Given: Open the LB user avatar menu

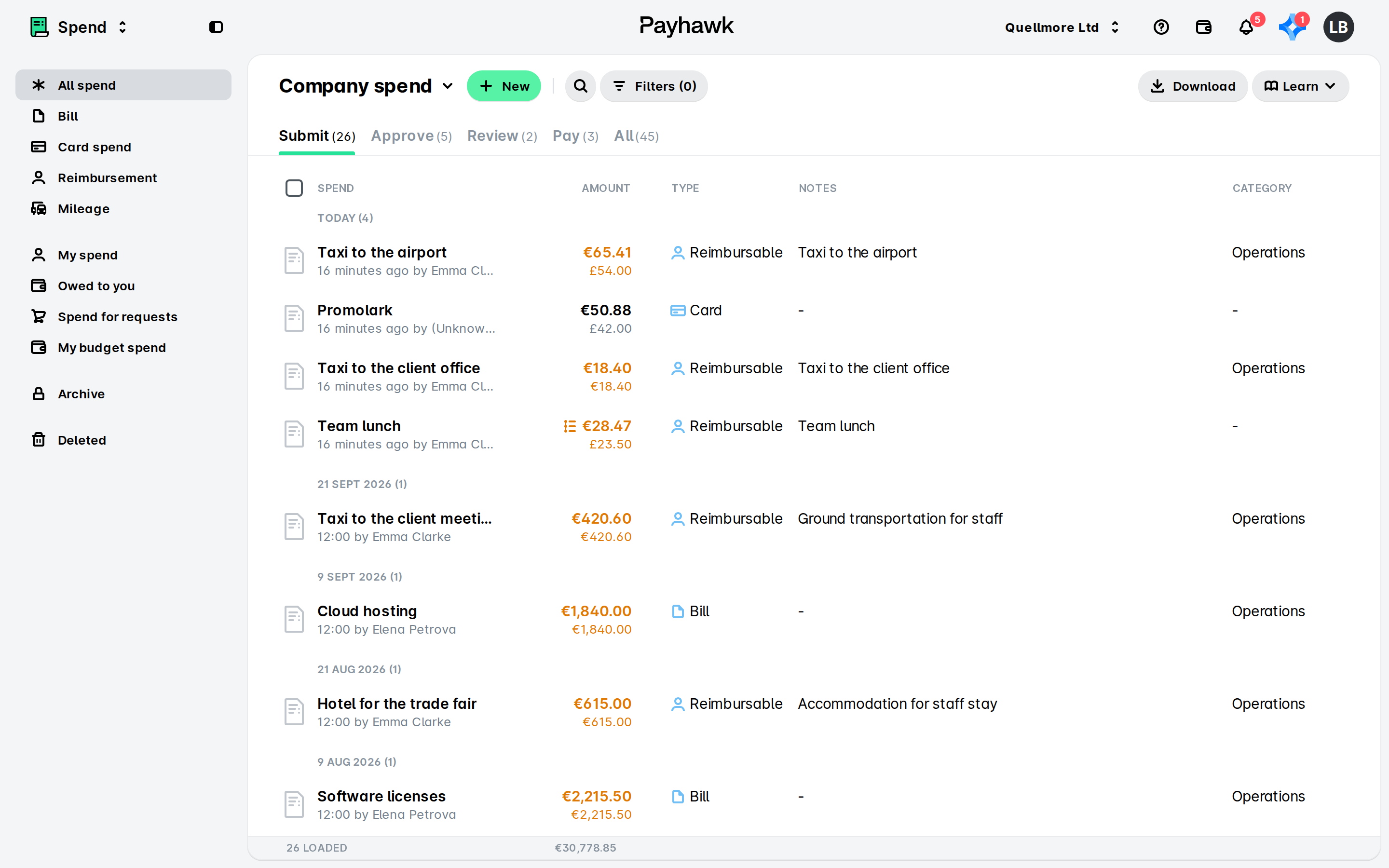Looking at the screenshot, I should (1338, 27).
